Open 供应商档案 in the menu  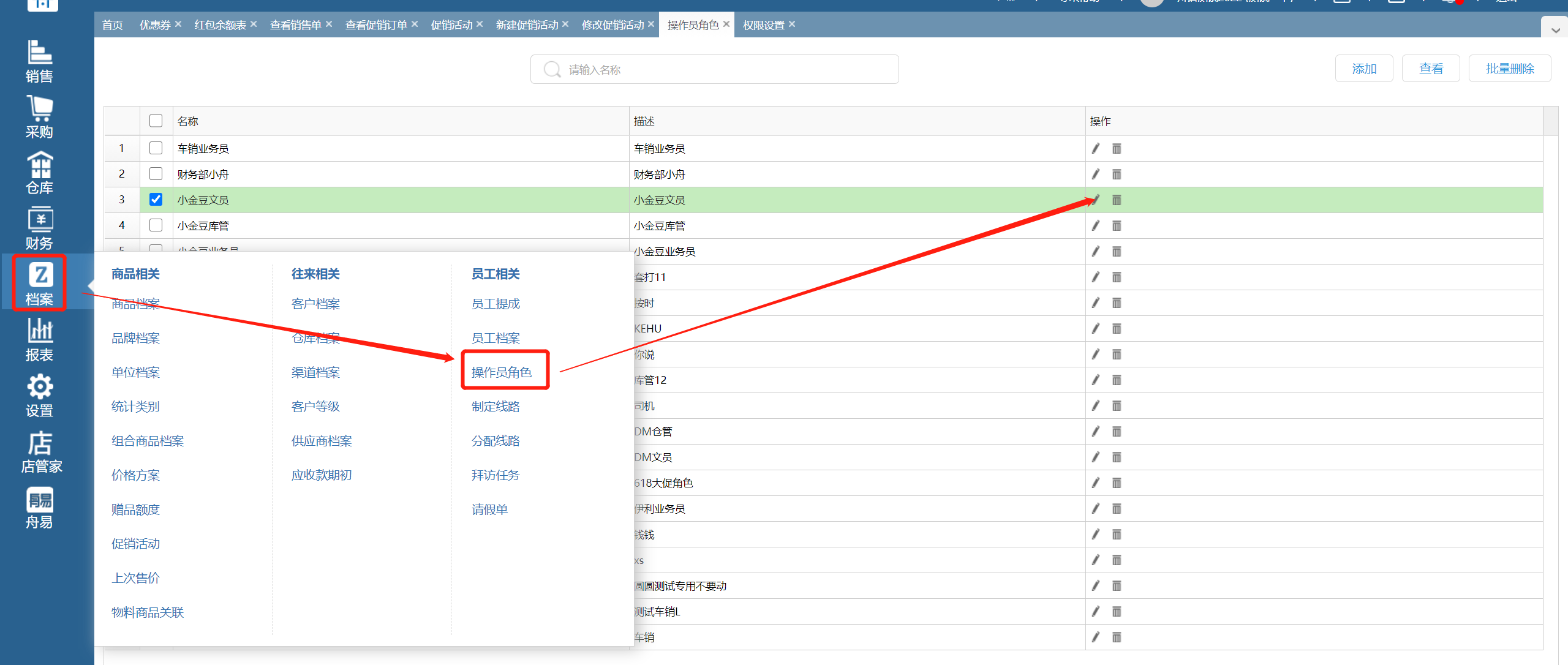pyautogui.click(x=322, y=441)
